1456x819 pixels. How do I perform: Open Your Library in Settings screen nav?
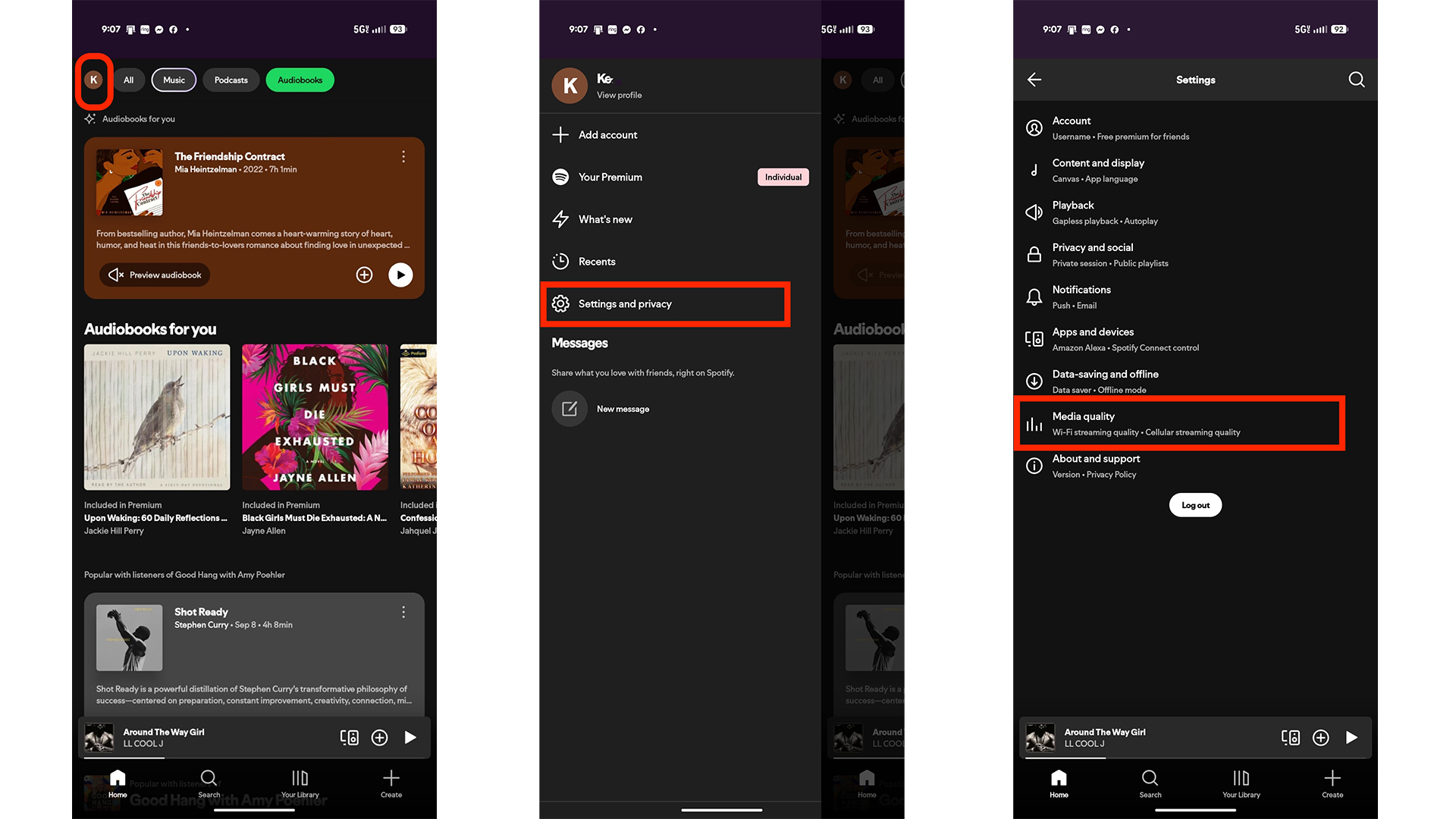[x=1241, y=783]
